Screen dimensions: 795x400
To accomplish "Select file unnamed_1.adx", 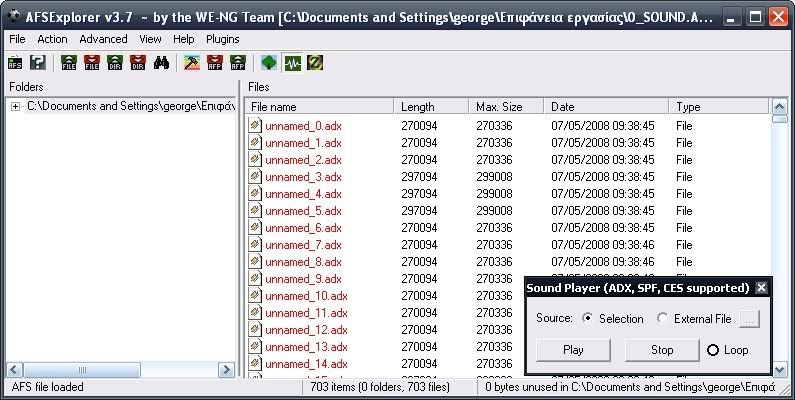I will (303, 143).
